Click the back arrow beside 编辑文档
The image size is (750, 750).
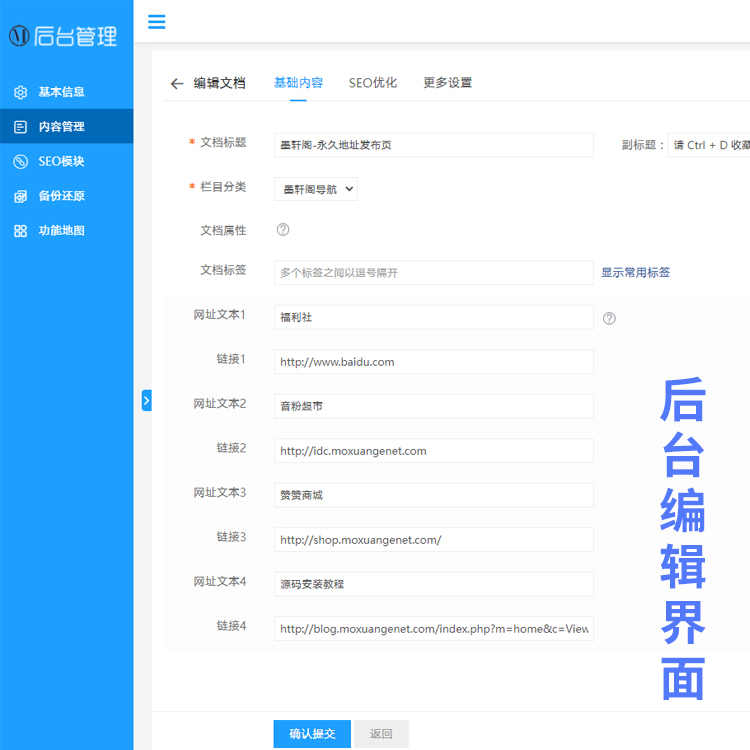[x=177, y=84]
